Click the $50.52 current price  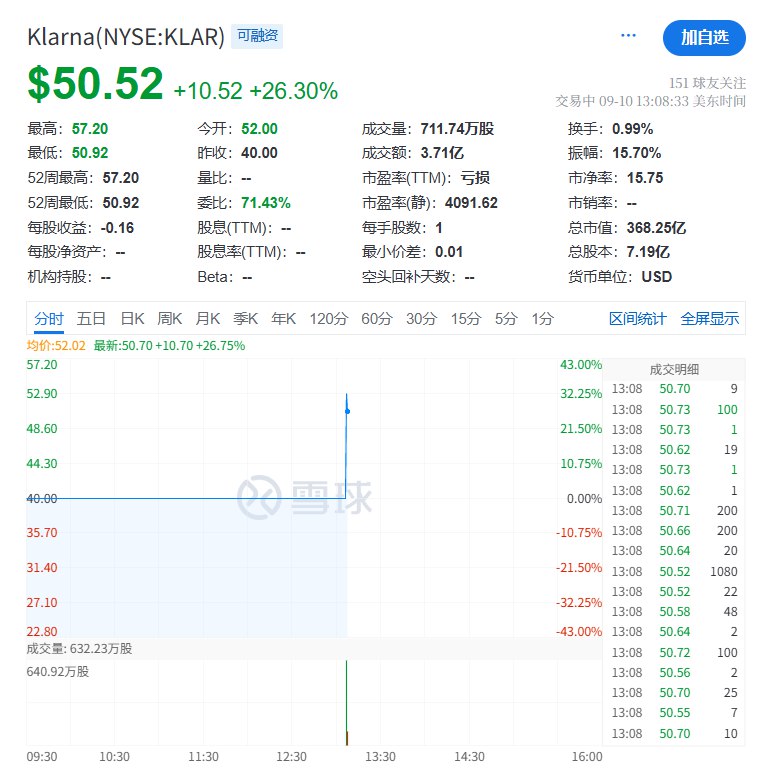pyautogui.click(x=95, y=83)
